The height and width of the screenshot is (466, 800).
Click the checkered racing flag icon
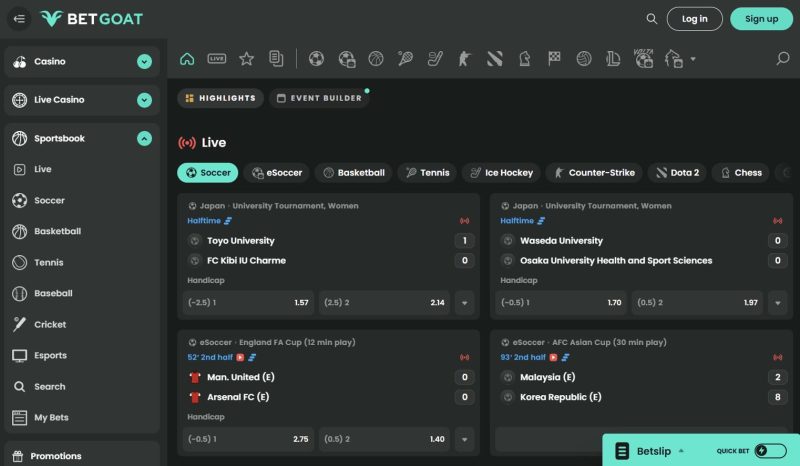click(554, 59)
